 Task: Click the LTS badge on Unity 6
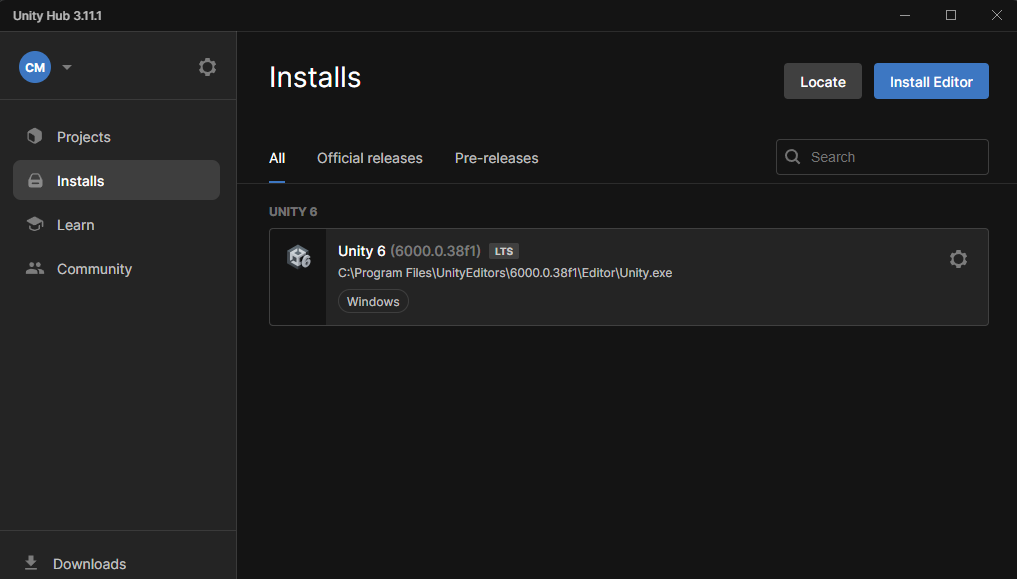point(503,250)
